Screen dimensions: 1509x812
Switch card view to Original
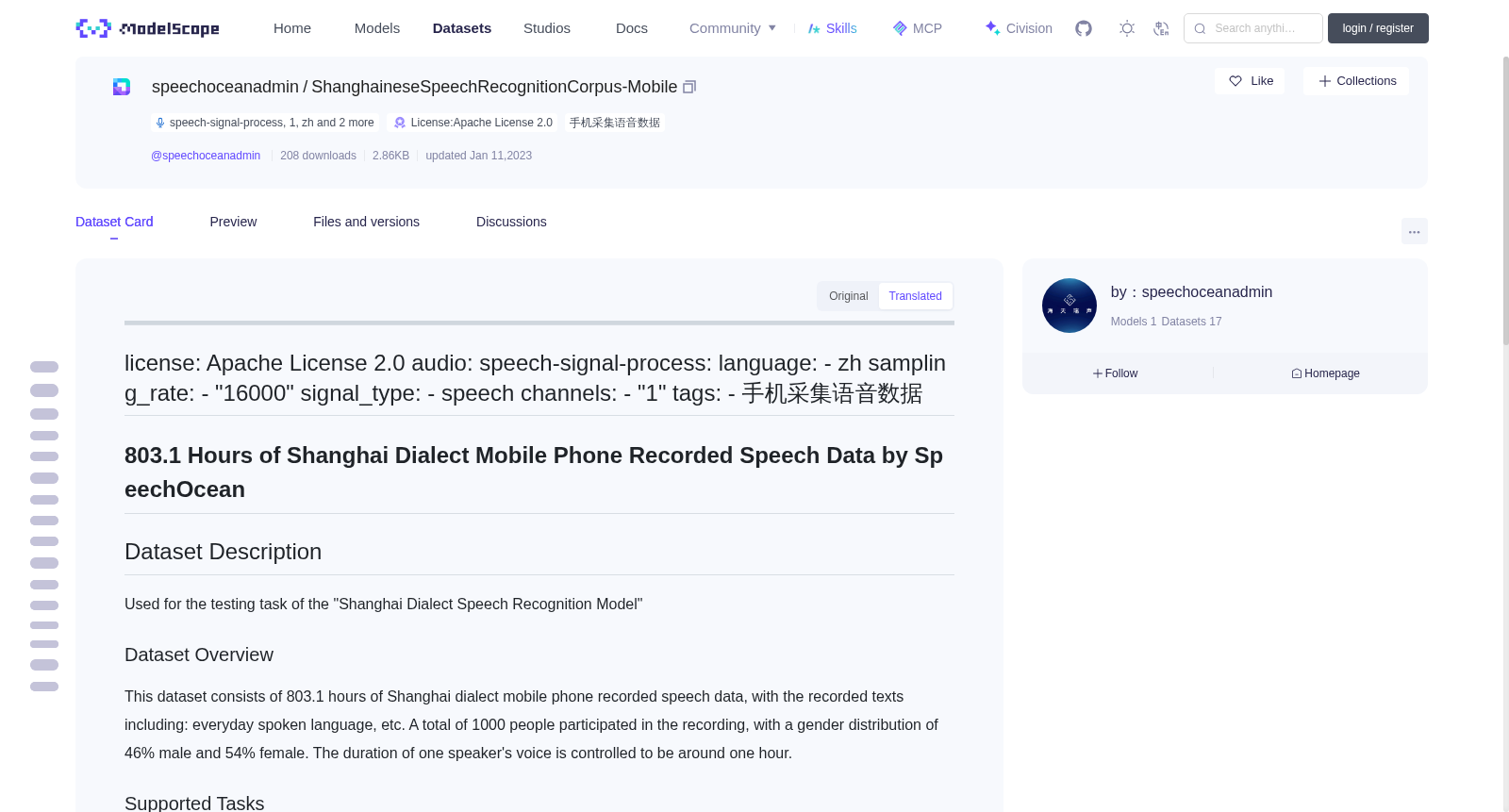tap(848, 296)
